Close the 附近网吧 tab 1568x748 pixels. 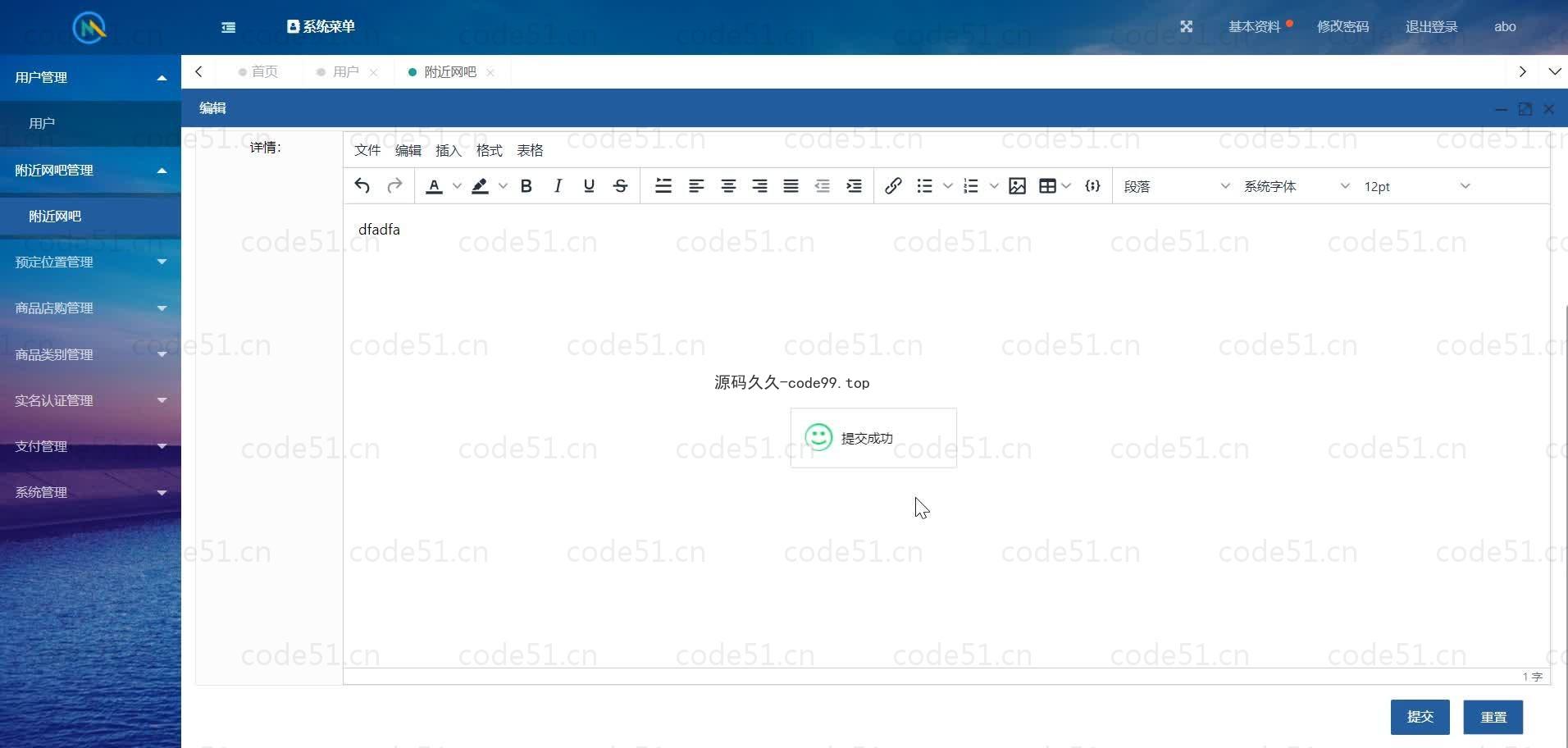pyautogui.click(x=490, y=72)
